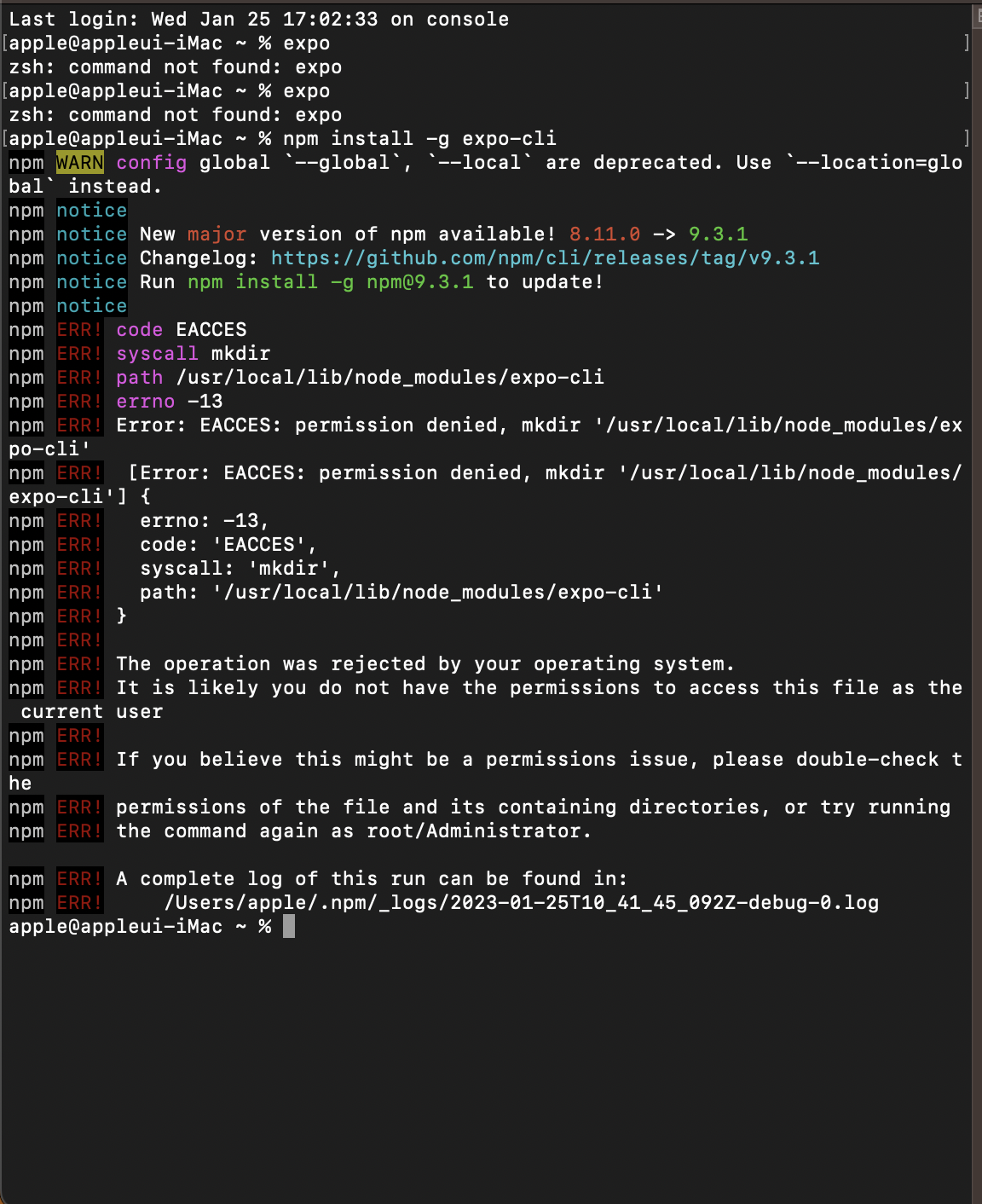Click 'the command again as root/Administrator.'
Screen dimensions: 982x1204
pyautogui.click(x=355, y=831)
